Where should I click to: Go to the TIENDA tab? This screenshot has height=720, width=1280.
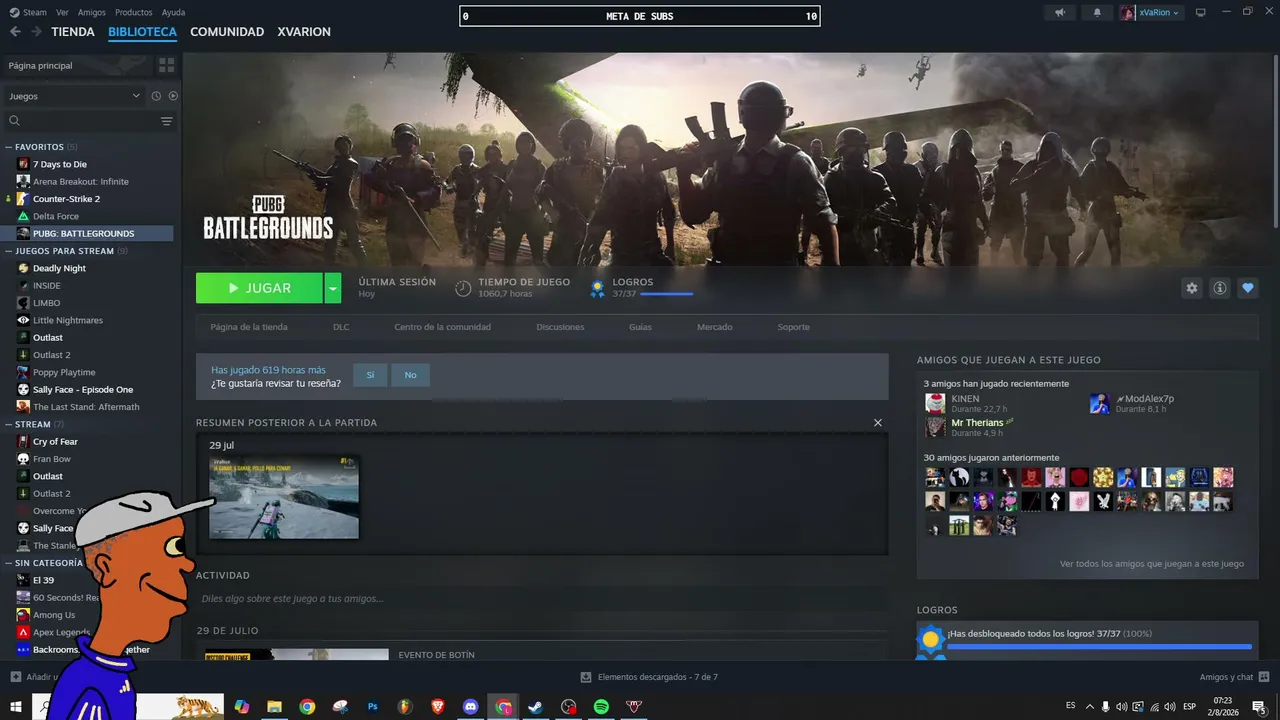(73, 32)
